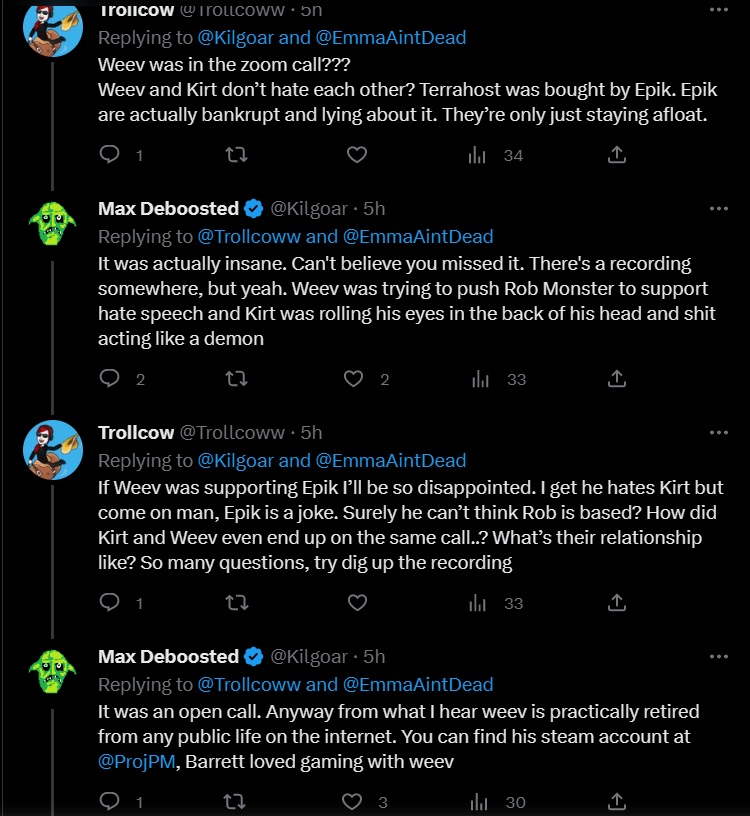Click Trollcow's avatar on "so disappointed" tweet

click(52, 450)
